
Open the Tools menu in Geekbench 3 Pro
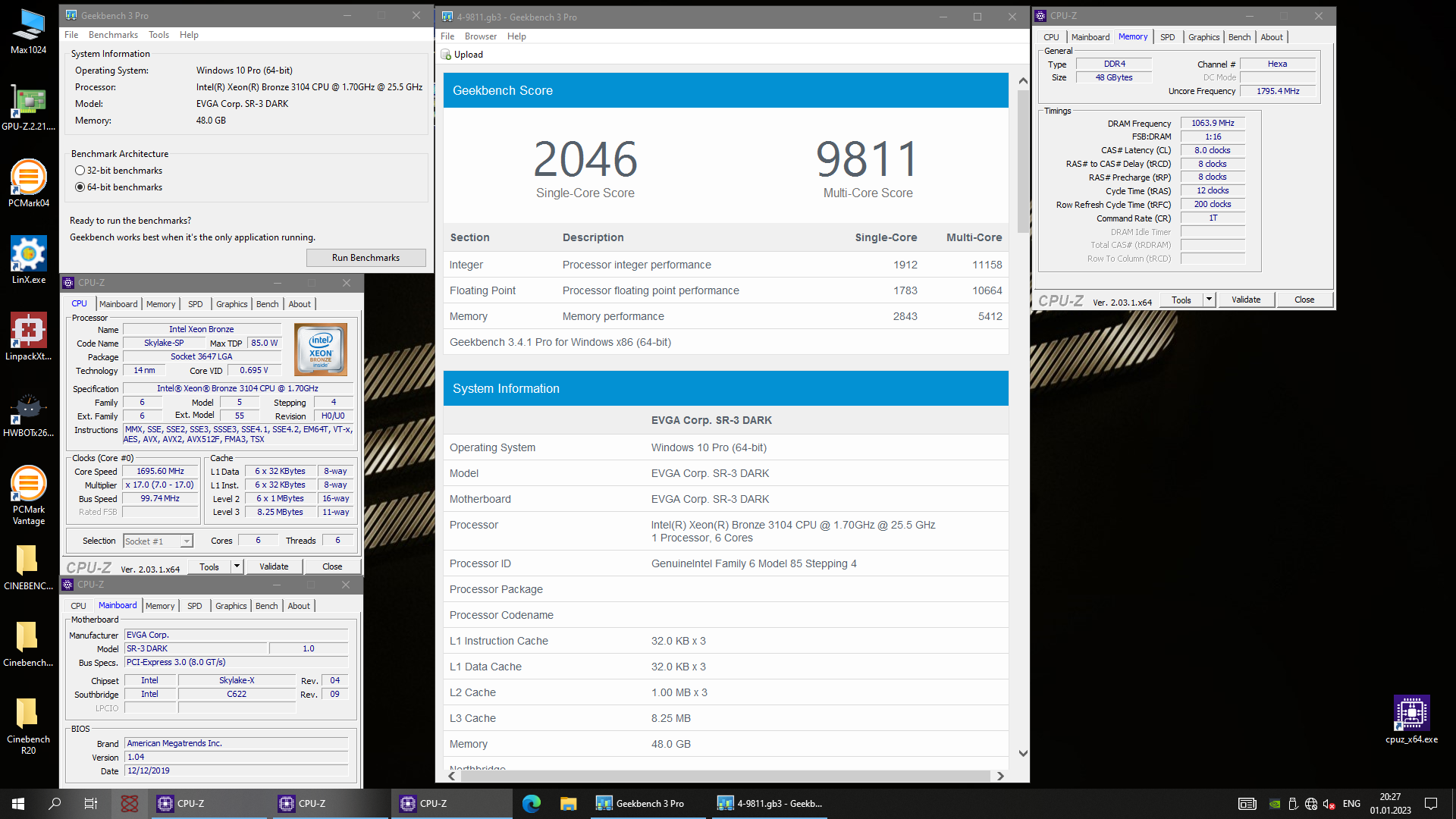point(159,35)
